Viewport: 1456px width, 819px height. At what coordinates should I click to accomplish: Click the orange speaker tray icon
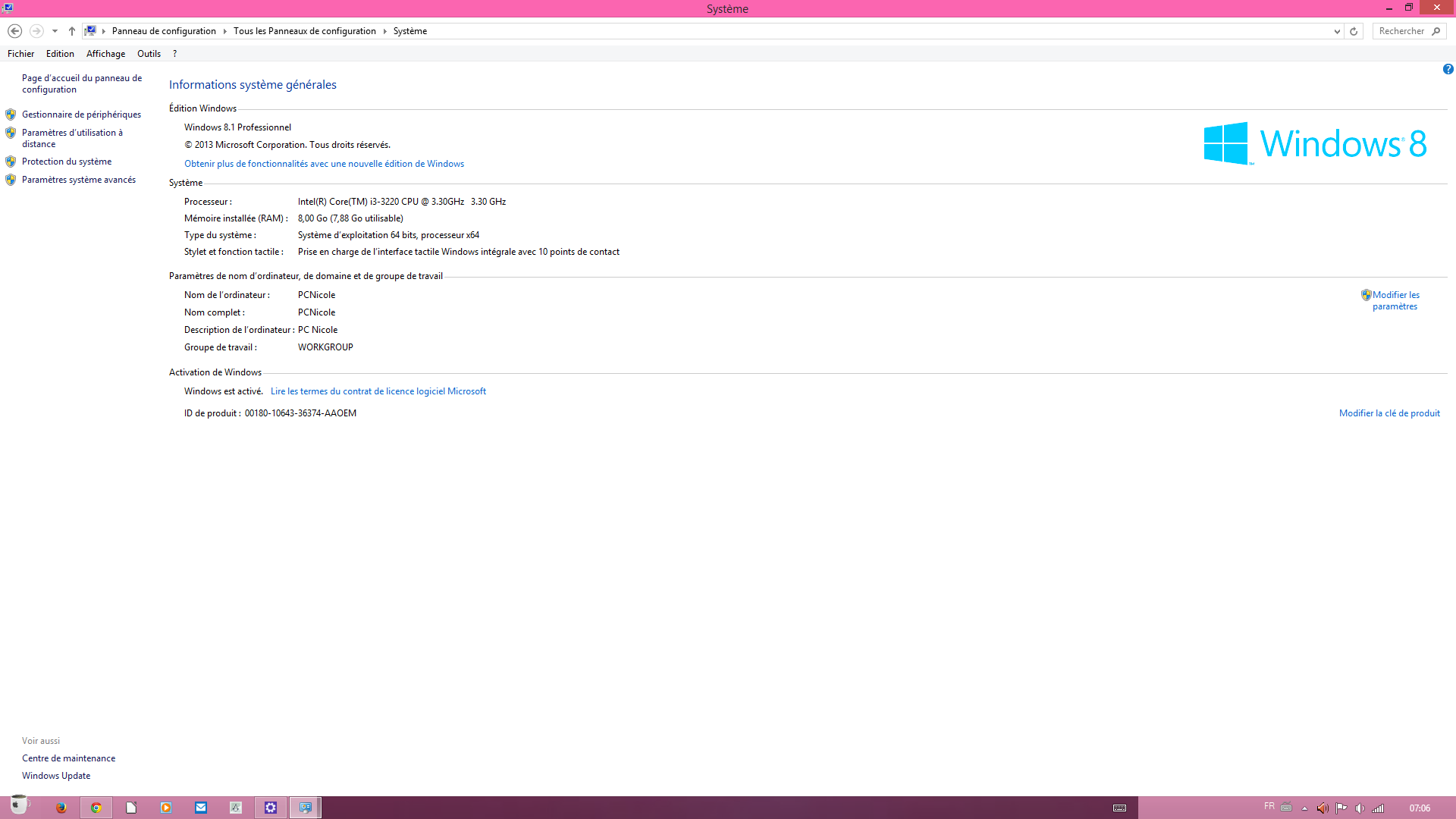point(1323,808)
